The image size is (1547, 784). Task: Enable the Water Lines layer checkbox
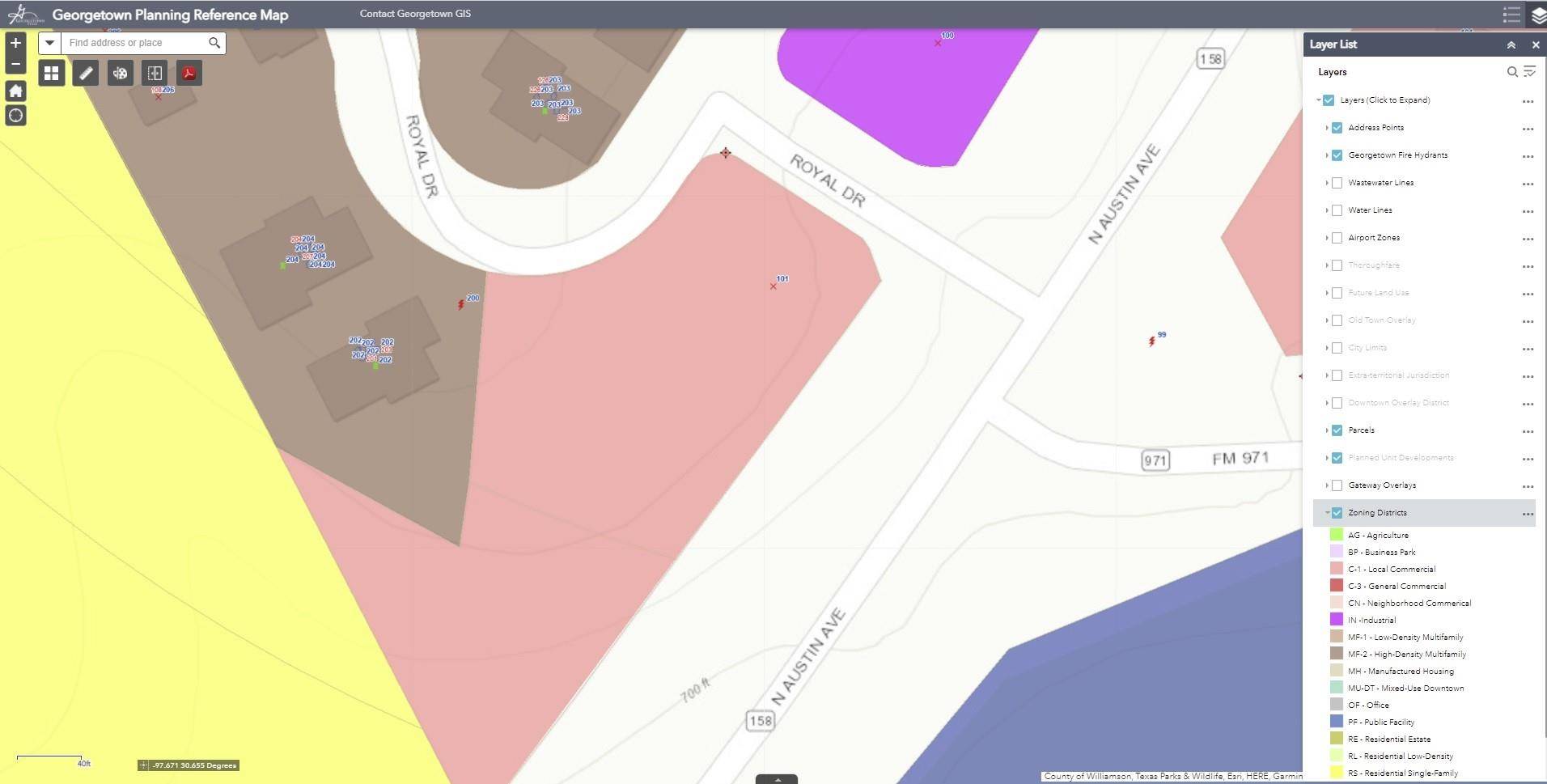tap(1337, 210)
